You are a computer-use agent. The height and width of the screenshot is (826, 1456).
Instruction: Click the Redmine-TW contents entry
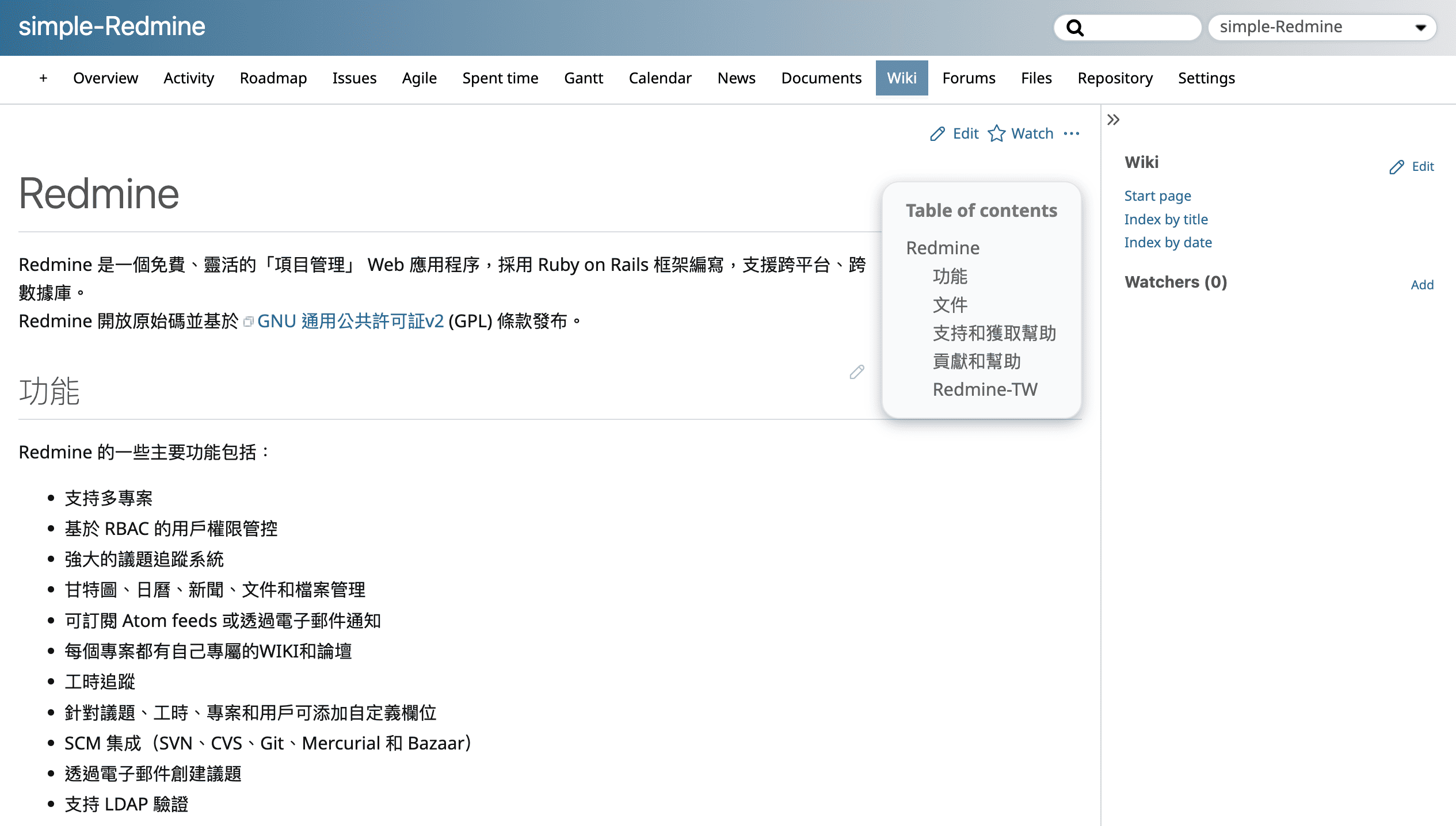click(985, 389)
